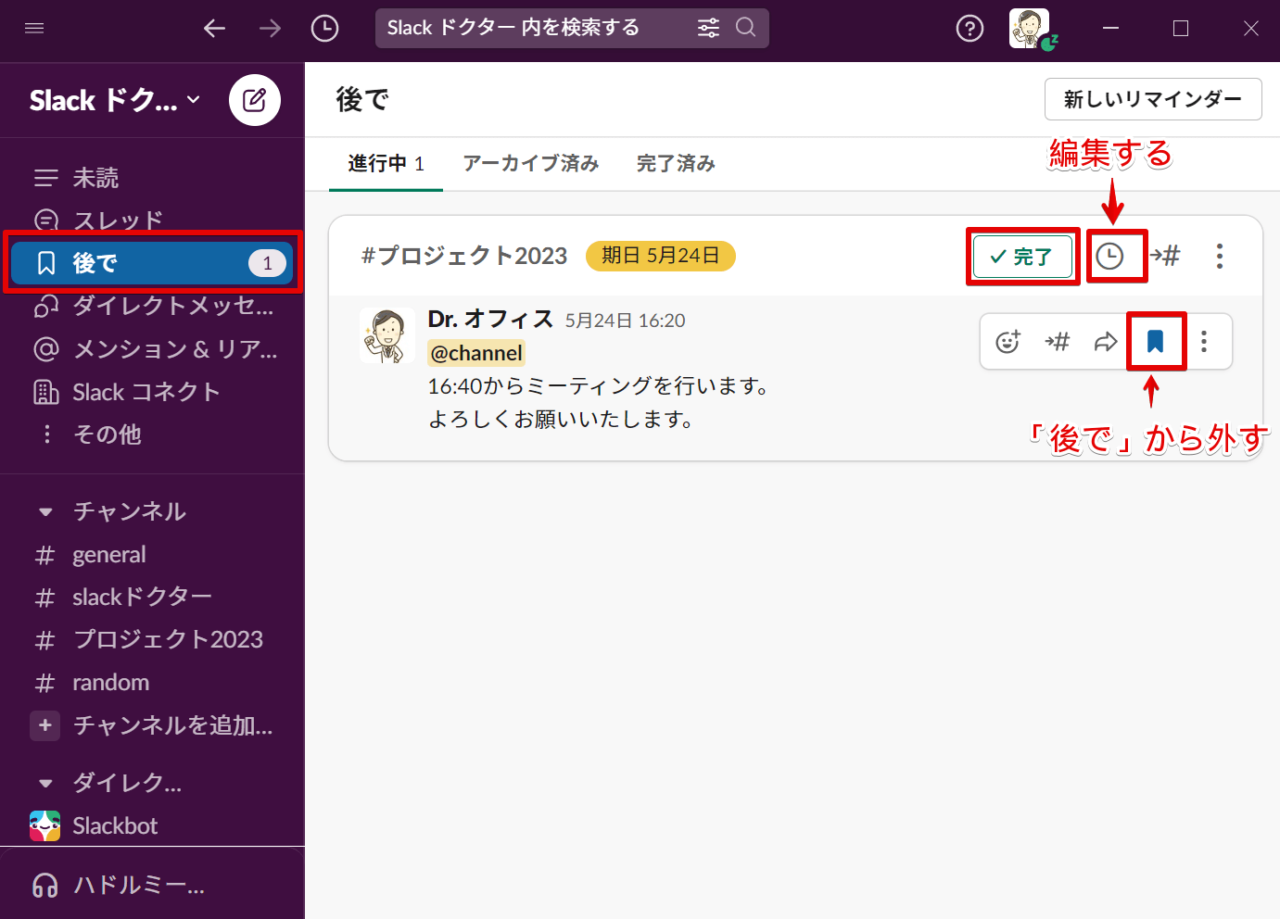Screen dimensions: 1280x919
Task: Open message three-dot more actions
Action: pos(1204,342)
